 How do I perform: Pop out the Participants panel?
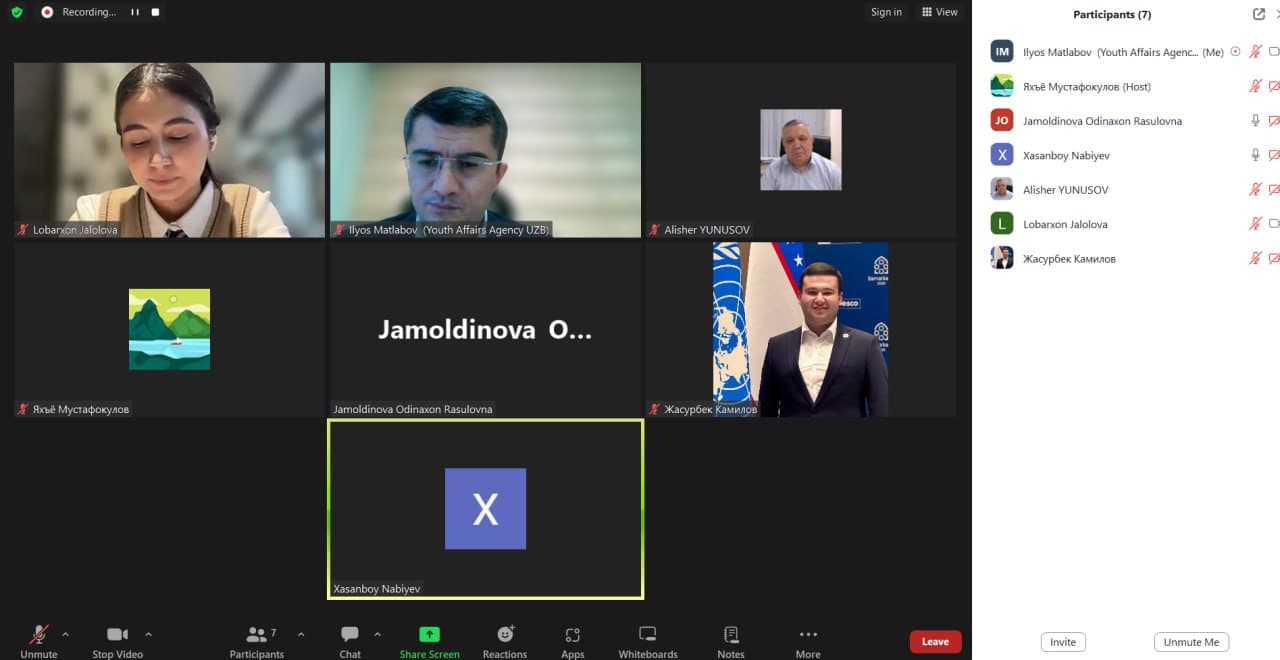pos(1258,14)
